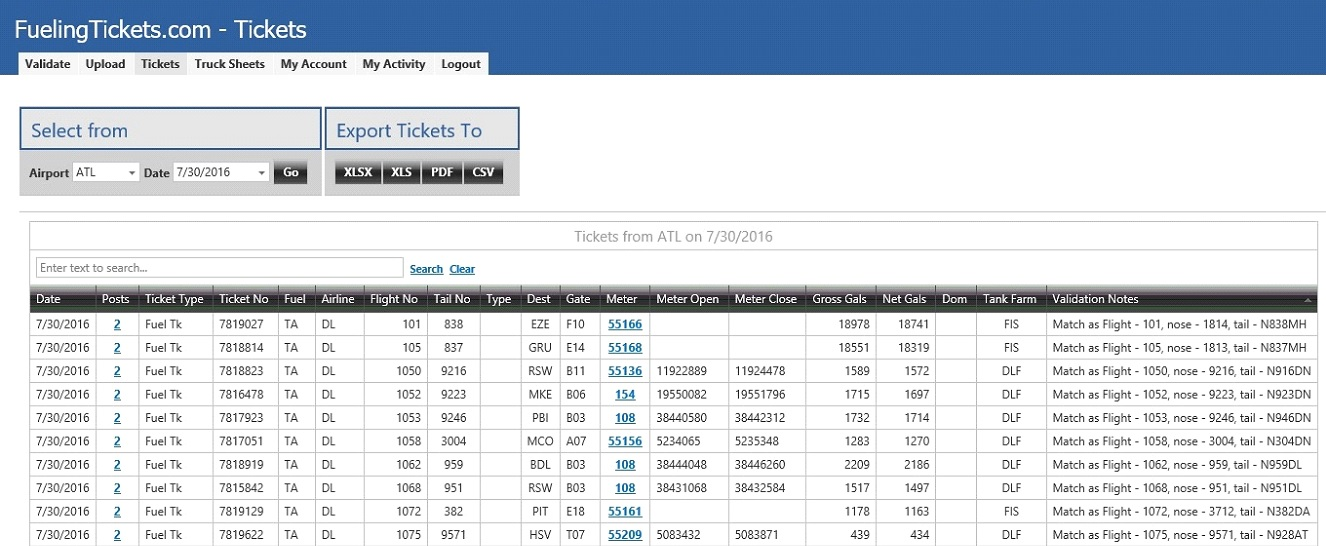Open the Upload tab
This screenshot has width=1326, height=546.
tap(105, 64)
